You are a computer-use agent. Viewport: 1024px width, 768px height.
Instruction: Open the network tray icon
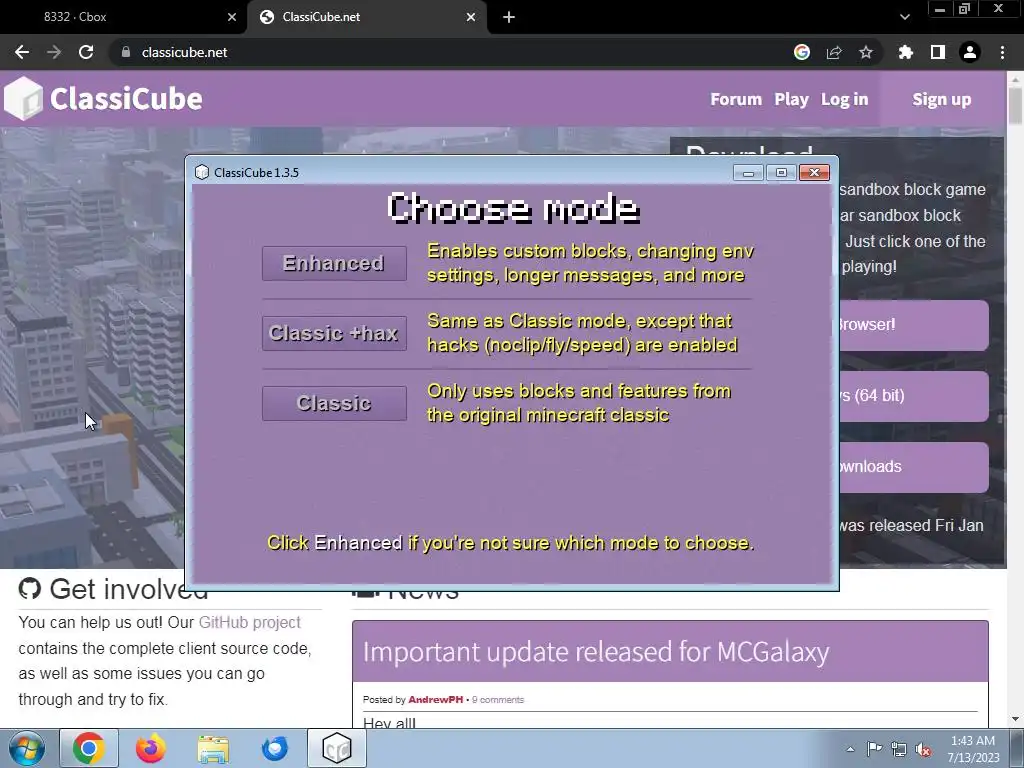tap(899, 750)
